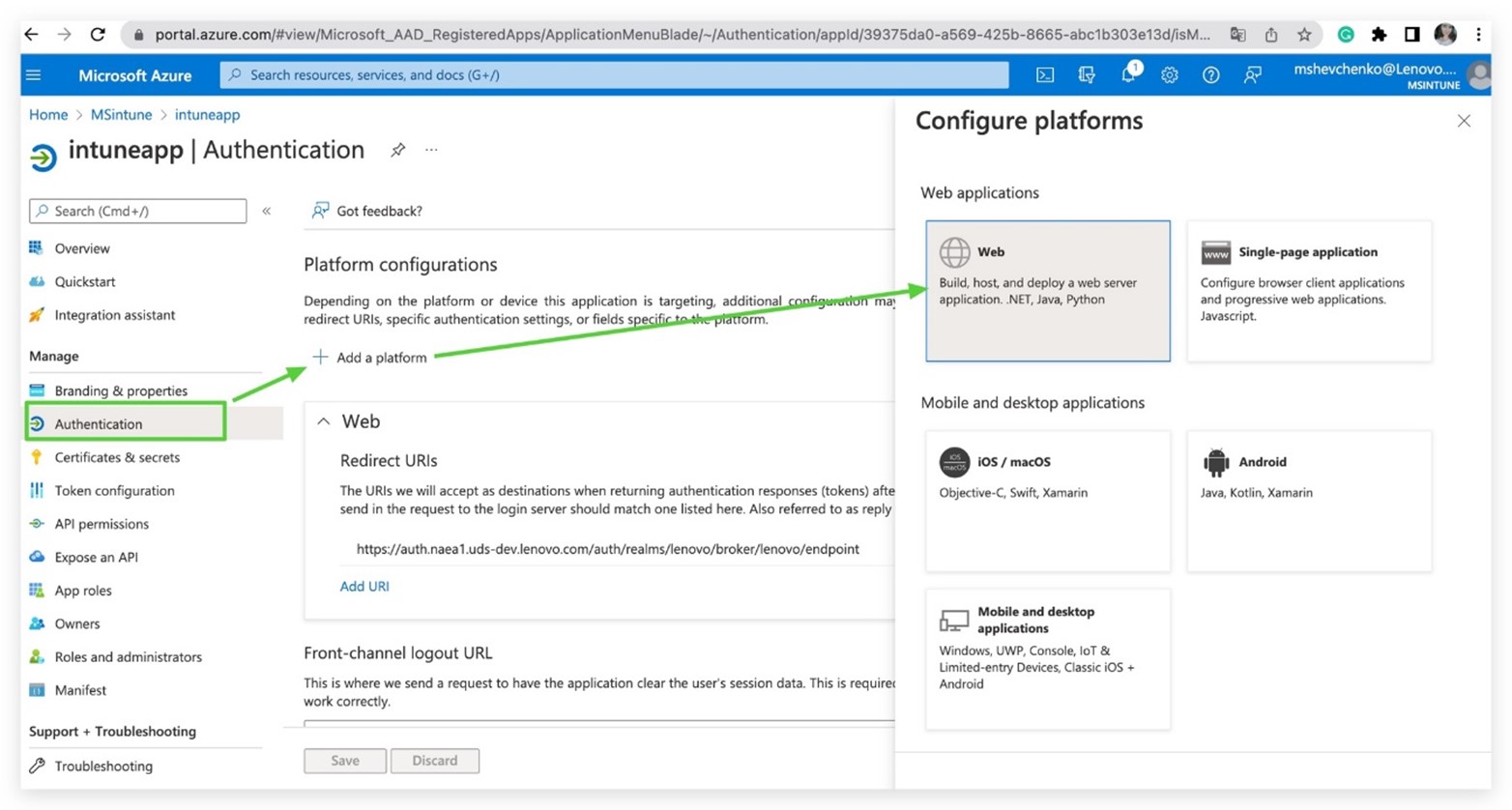Open portal settings gear
Screen dimensions: 1512x810
[x=1170, y=74]
